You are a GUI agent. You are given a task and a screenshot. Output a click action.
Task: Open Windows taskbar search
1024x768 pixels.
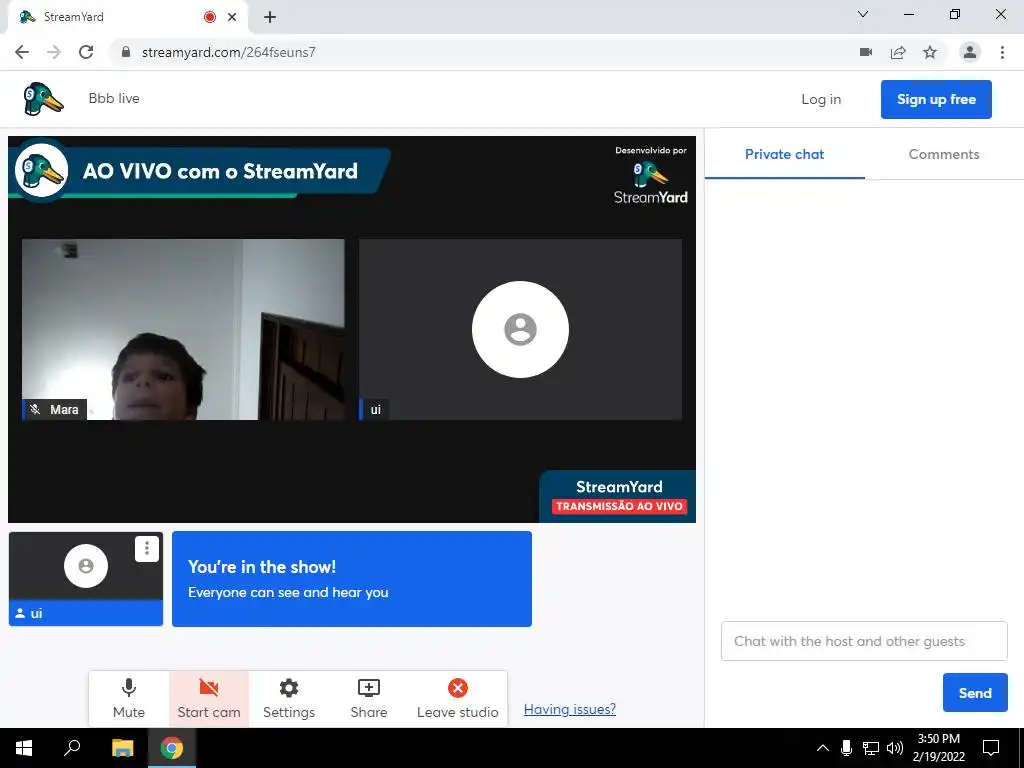click(x=72, y=748)
